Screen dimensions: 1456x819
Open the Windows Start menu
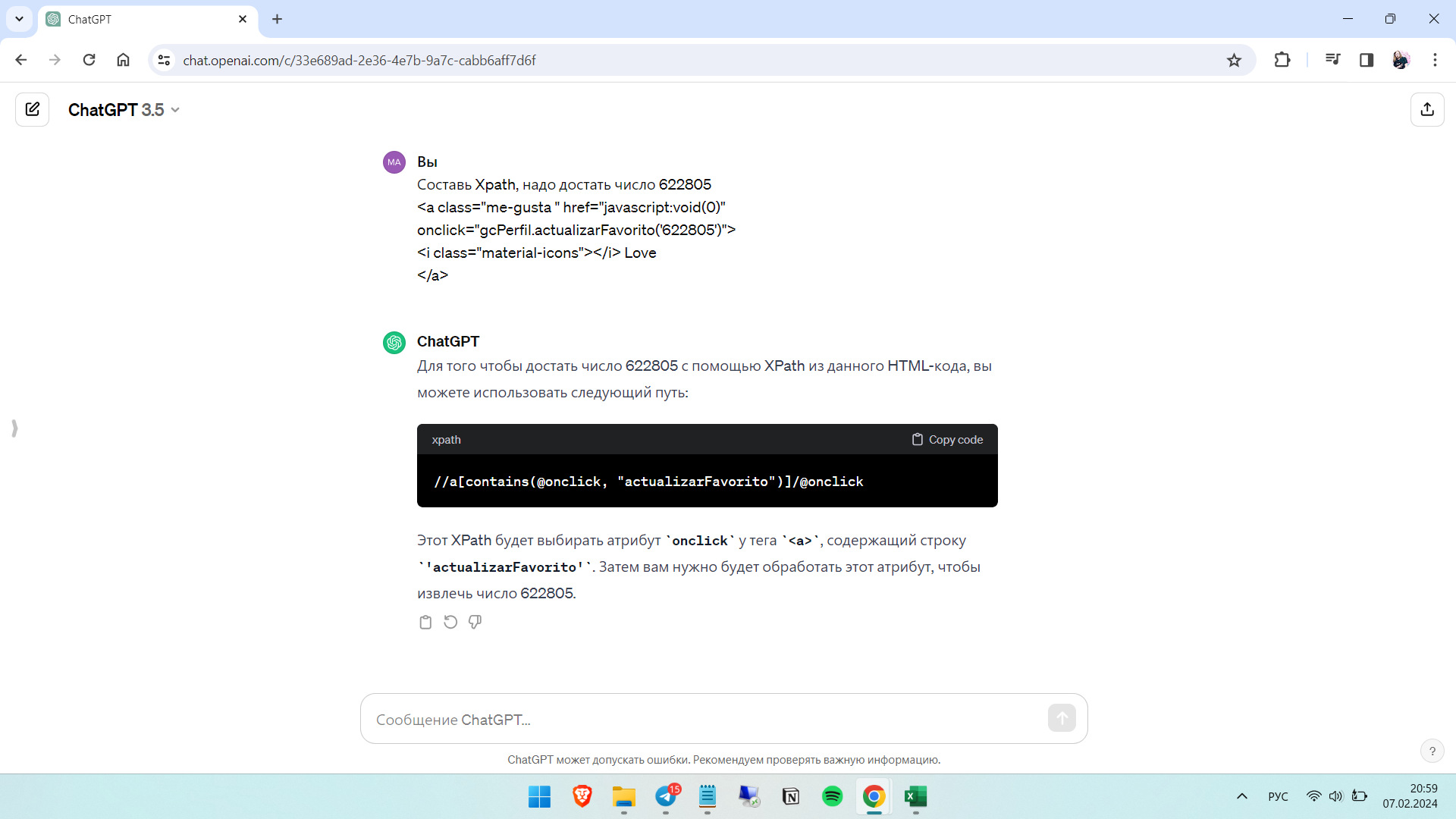click(x=539, y=796)
